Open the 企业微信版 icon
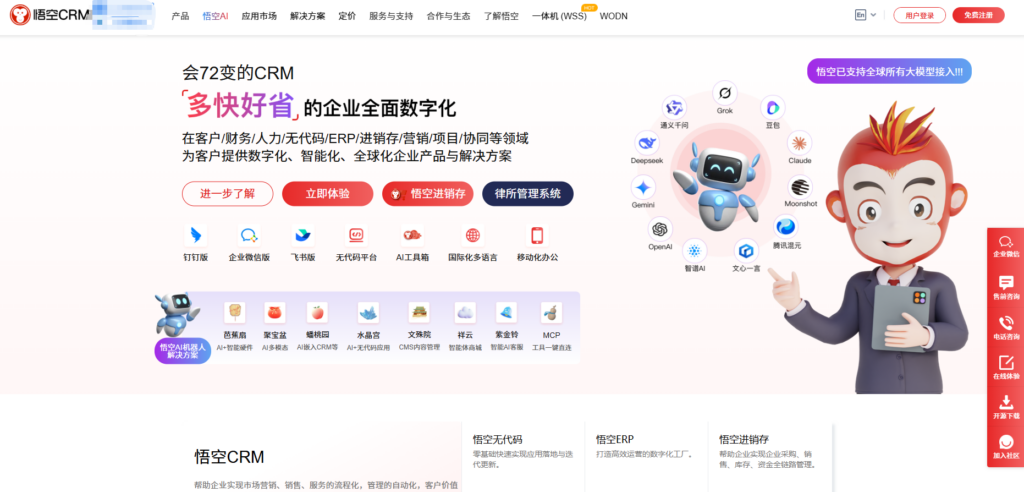 pyautogui.click(x=249, y=236)
